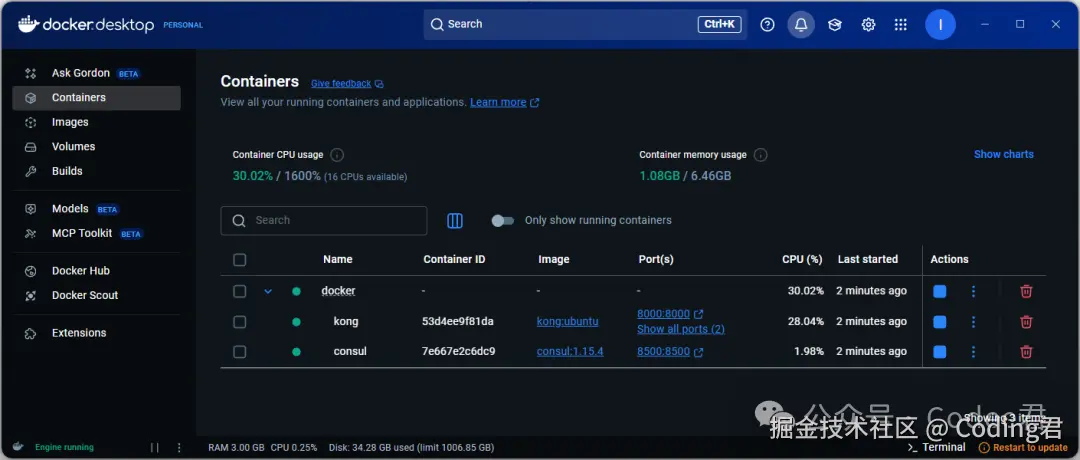Stop the kong container
Image resolution: width=1080 pixels, height=460 pixels.
(x=939, y=322)
